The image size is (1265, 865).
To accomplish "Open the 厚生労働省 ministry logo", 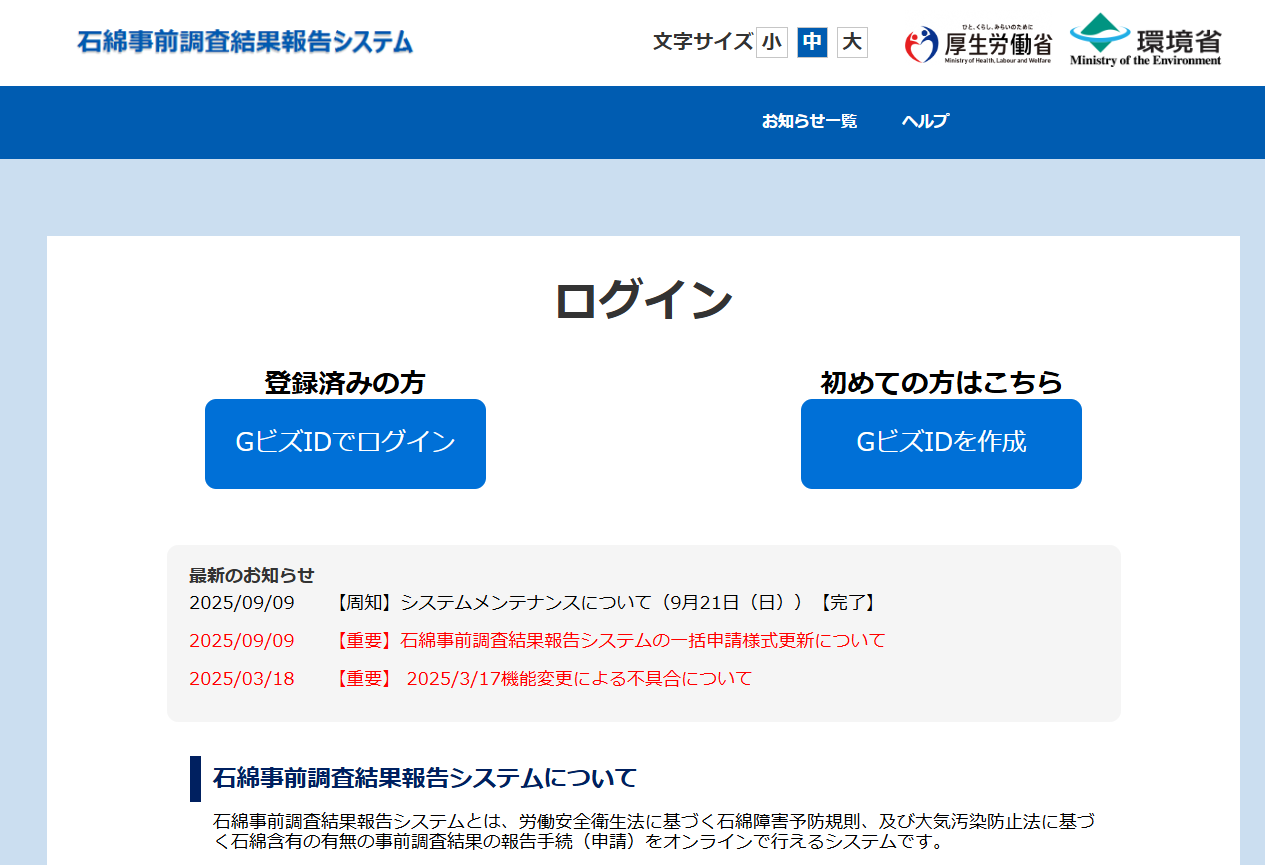I will [x=978, y=43].
